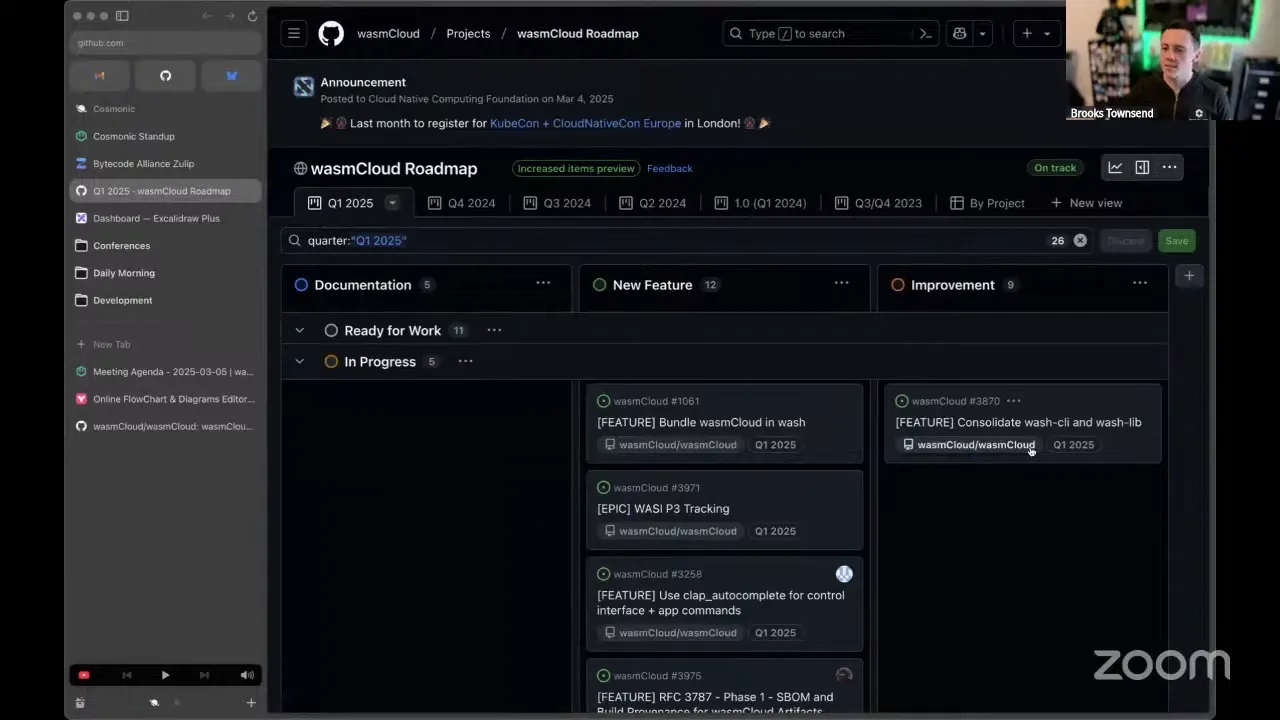Screen dimensions: 1280x720
Task: Open card Consolidate wash-cli and wash-lib
Action: coord(1018,422)
